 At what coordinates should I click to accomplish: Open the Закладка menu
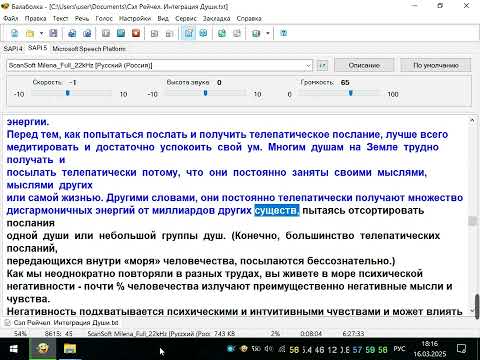click(217, 19)
